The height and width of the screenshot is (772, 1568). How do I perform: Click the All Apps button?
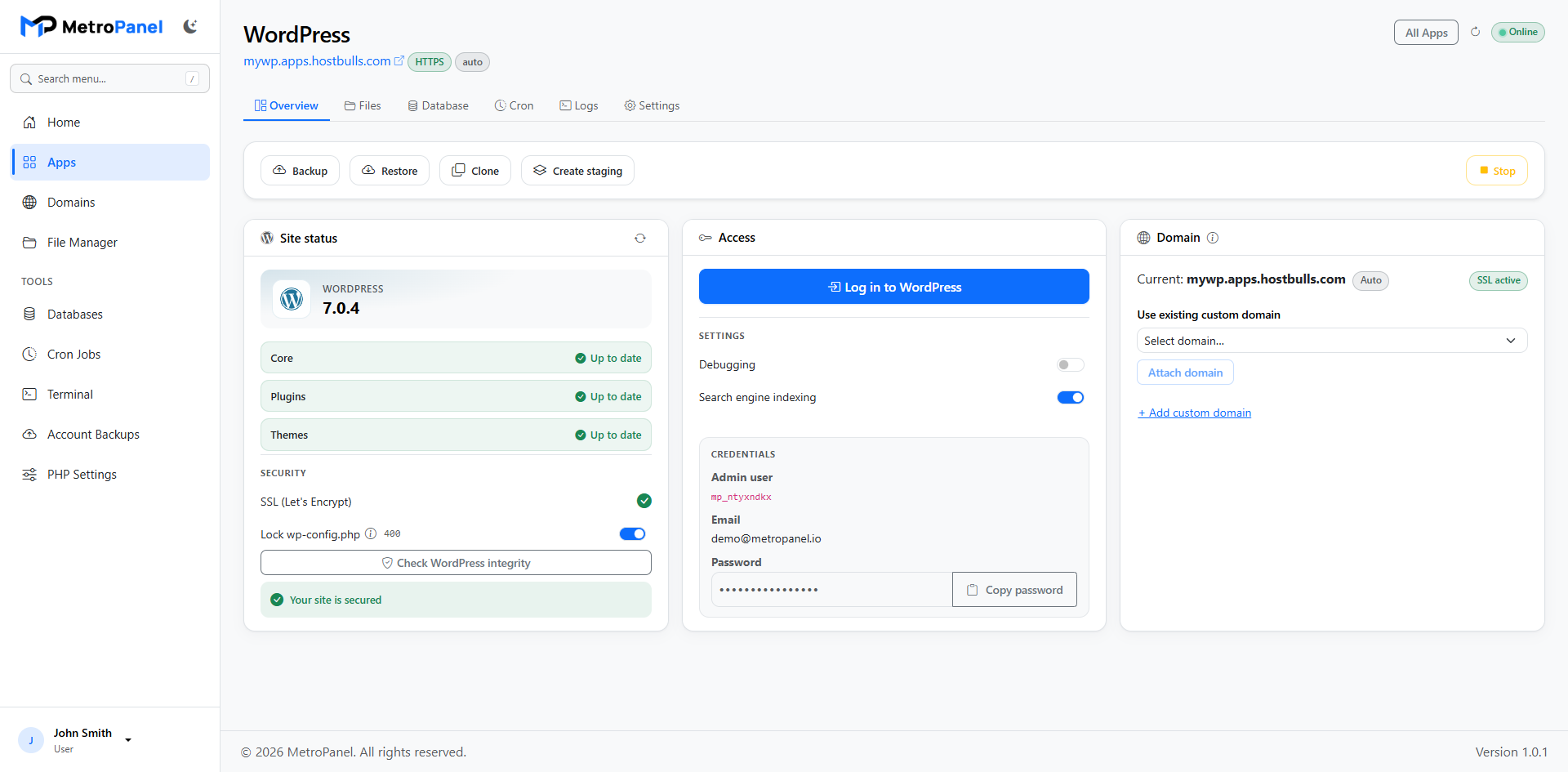(1426, 33)
